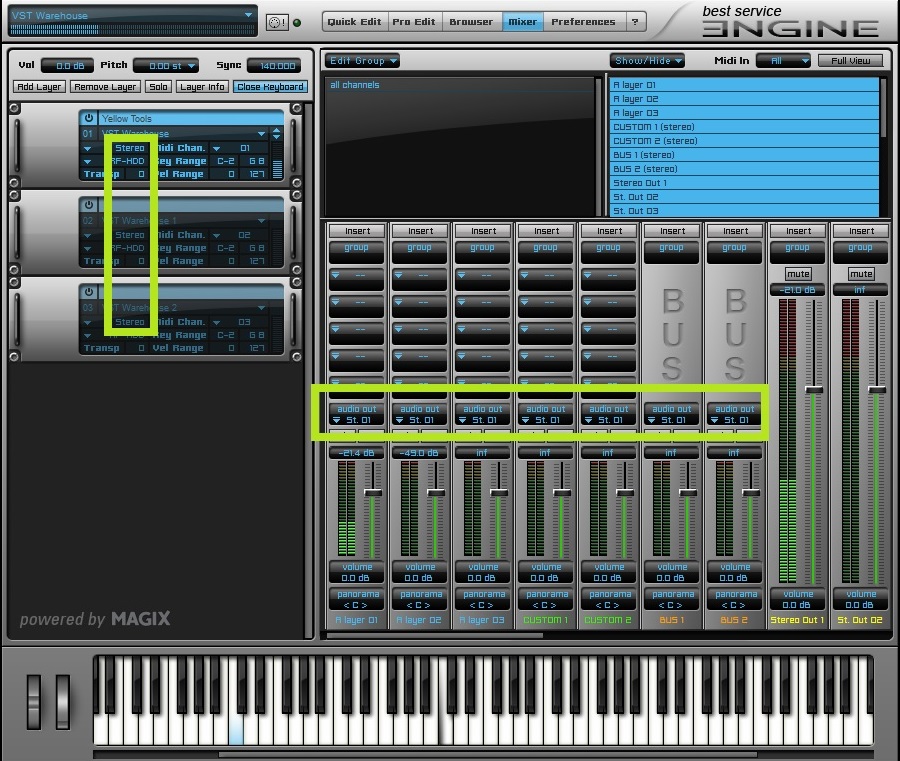
Task: Click Insert button on Stereo Out 1 channel
Action: coord(798,231)
